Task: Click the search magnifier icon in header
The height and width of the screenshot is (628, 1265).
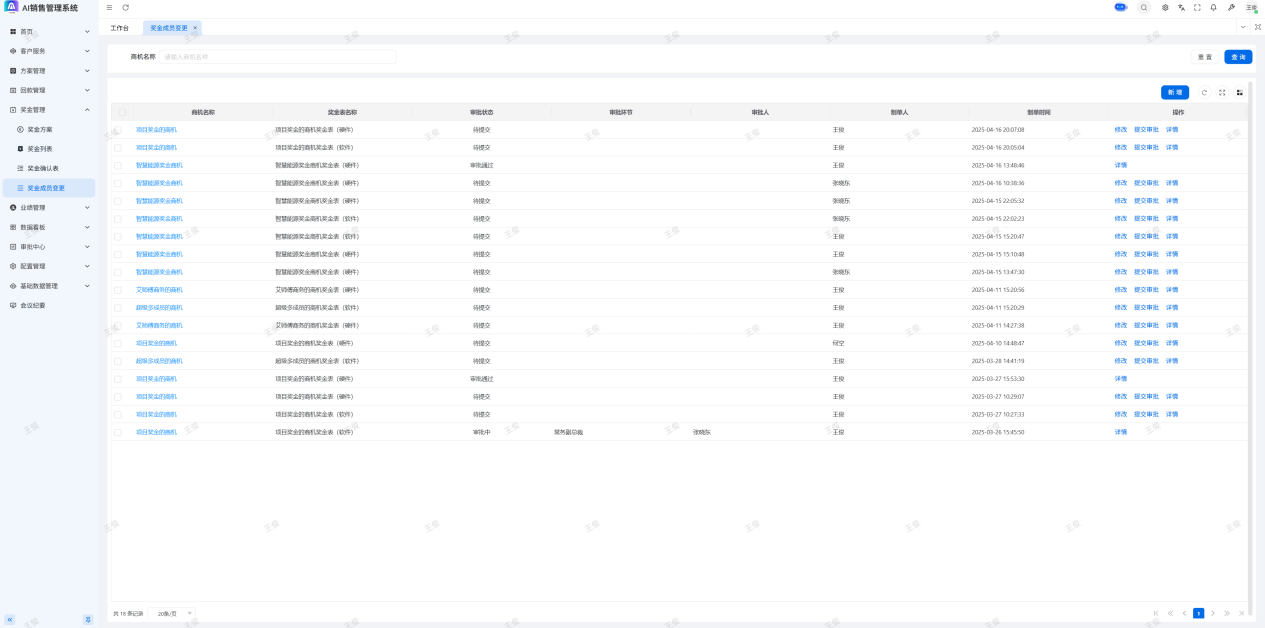Action: [1144, 7]
